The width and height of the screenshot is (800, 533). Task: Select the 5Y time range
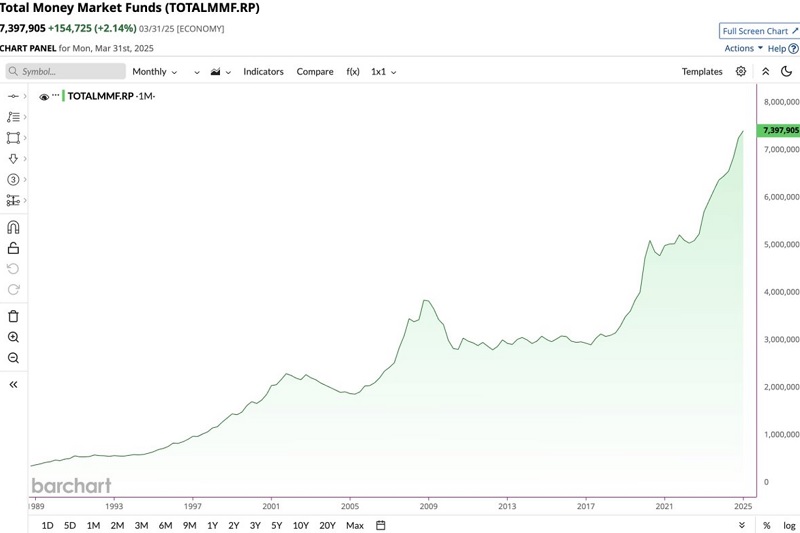coord(277,525)
